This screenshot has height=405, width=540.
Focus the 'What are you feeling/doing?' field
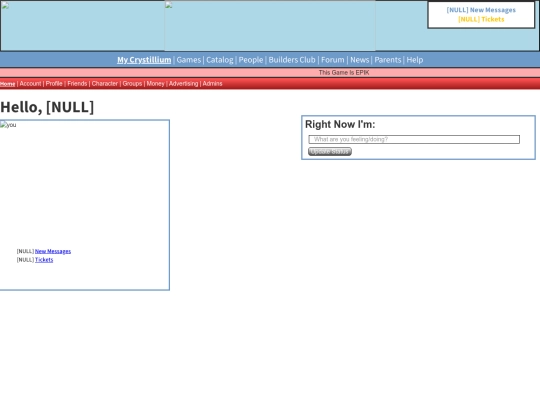[x=414, y=139]
